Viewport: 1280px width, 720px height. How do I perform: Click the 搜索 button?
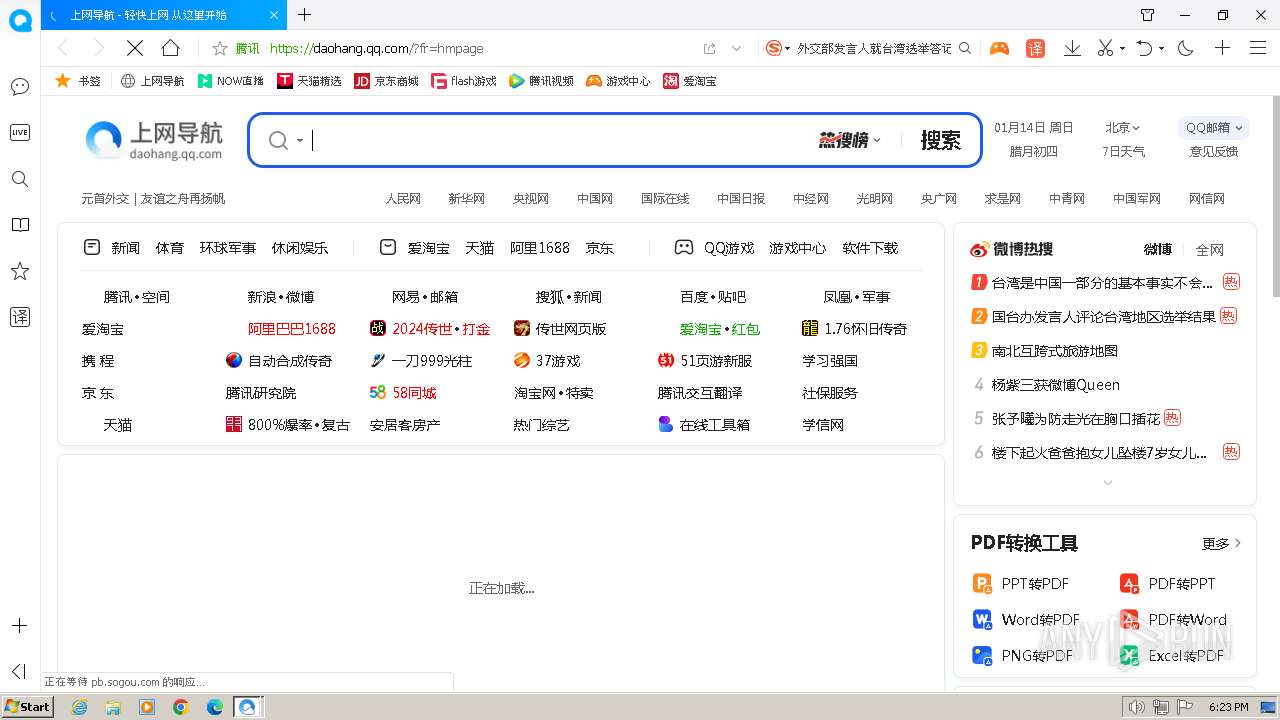coord(940,140)
